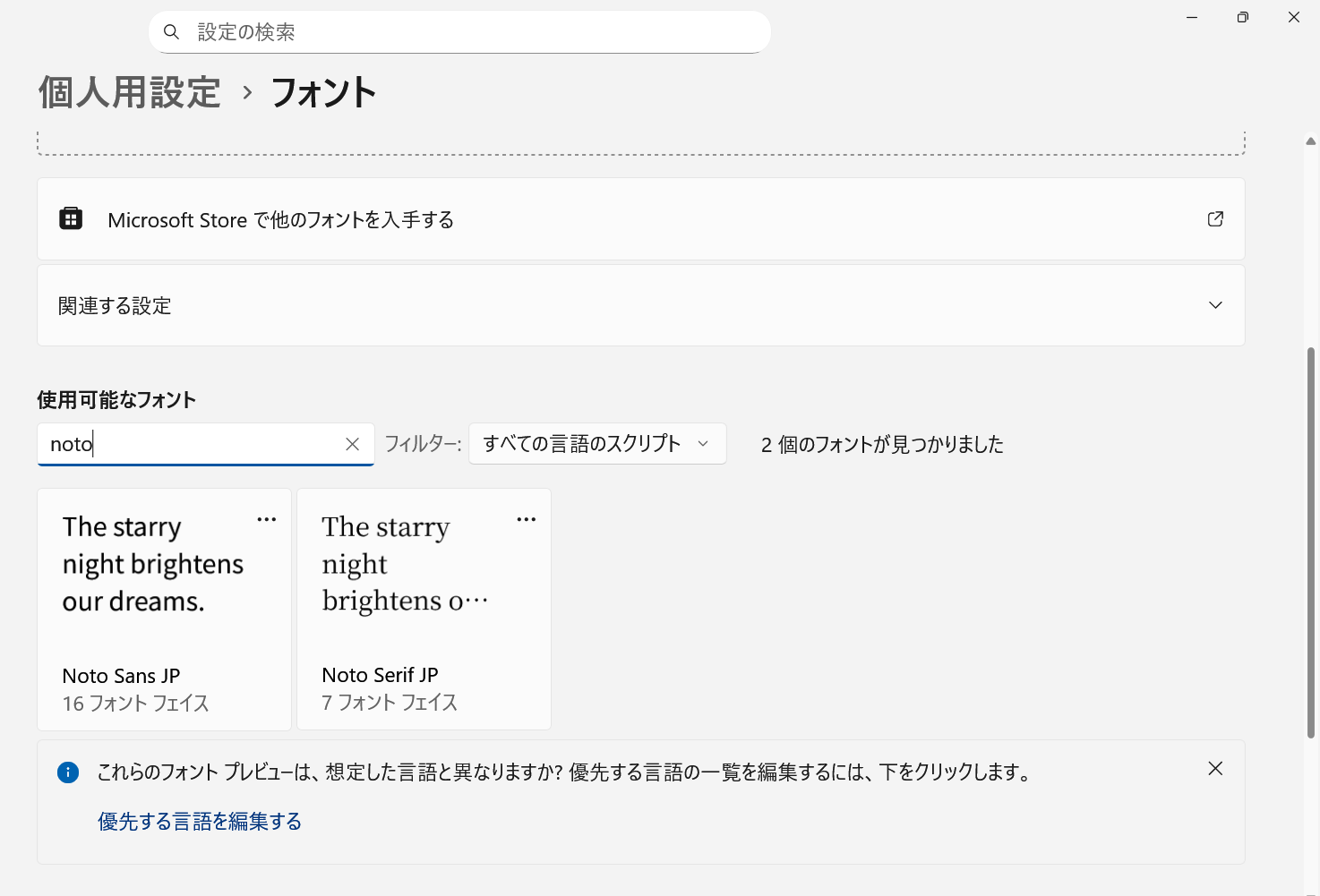Viewport: 1320px width, 896px height.
Task: Click the search magnifier icon in settings search
Action: tap(171, 31)
